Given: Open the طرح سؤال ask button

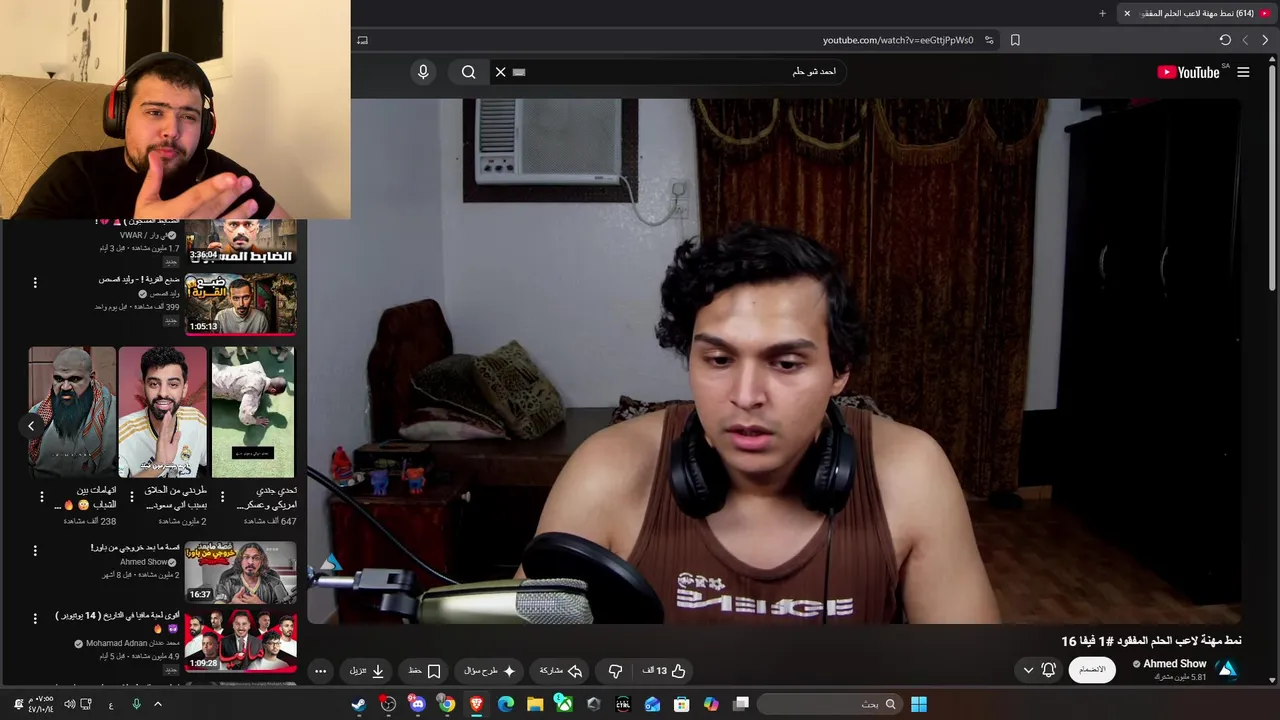Looking at the screenshot, I should coord(490,671).
